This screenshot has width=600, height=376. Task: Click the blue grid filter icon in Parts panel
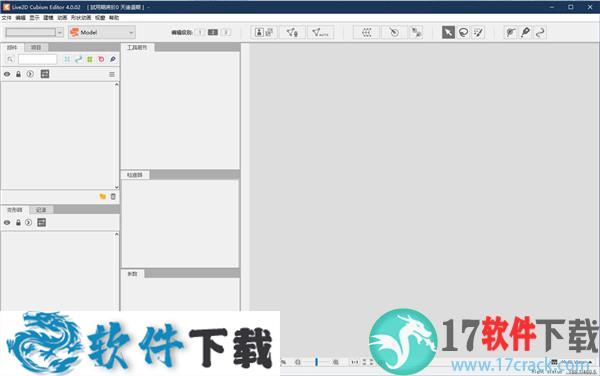[x=67, y=59]
